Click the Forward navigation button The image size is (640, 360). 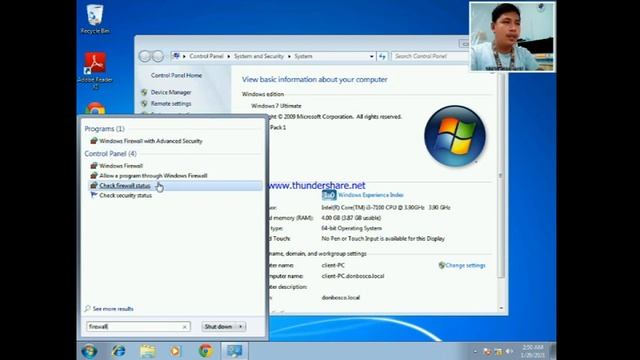point(158,56)
